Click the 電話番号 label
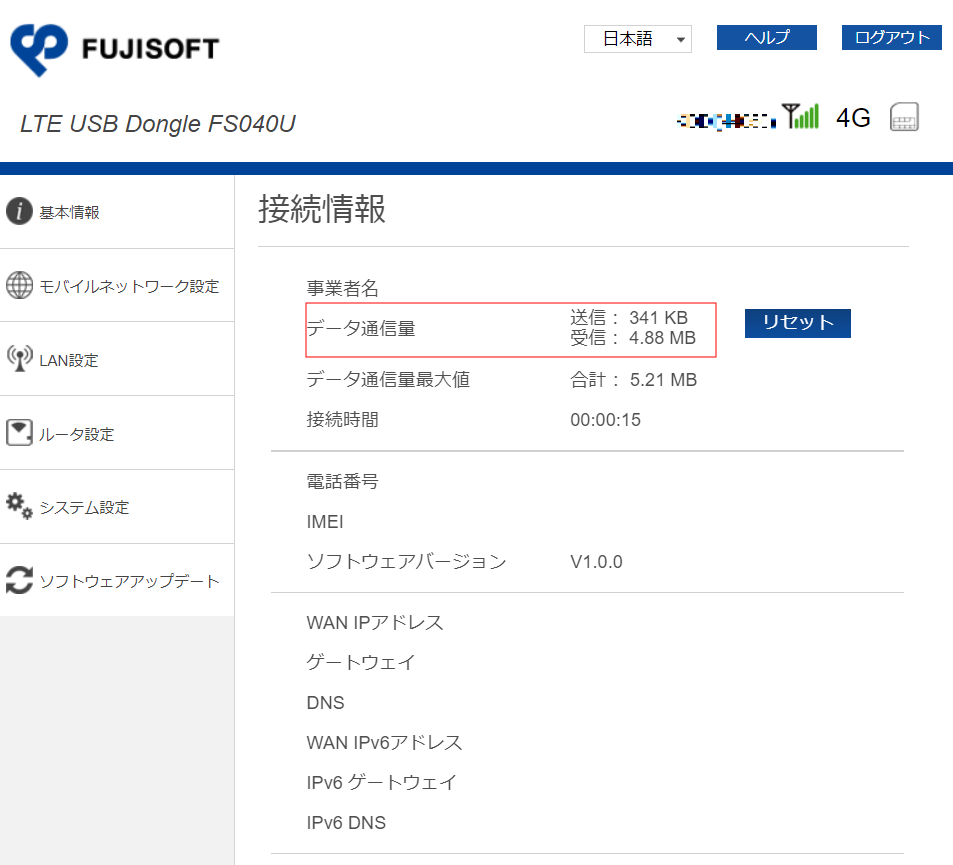This screenshot has width=953, height=865. coord(342,482)
